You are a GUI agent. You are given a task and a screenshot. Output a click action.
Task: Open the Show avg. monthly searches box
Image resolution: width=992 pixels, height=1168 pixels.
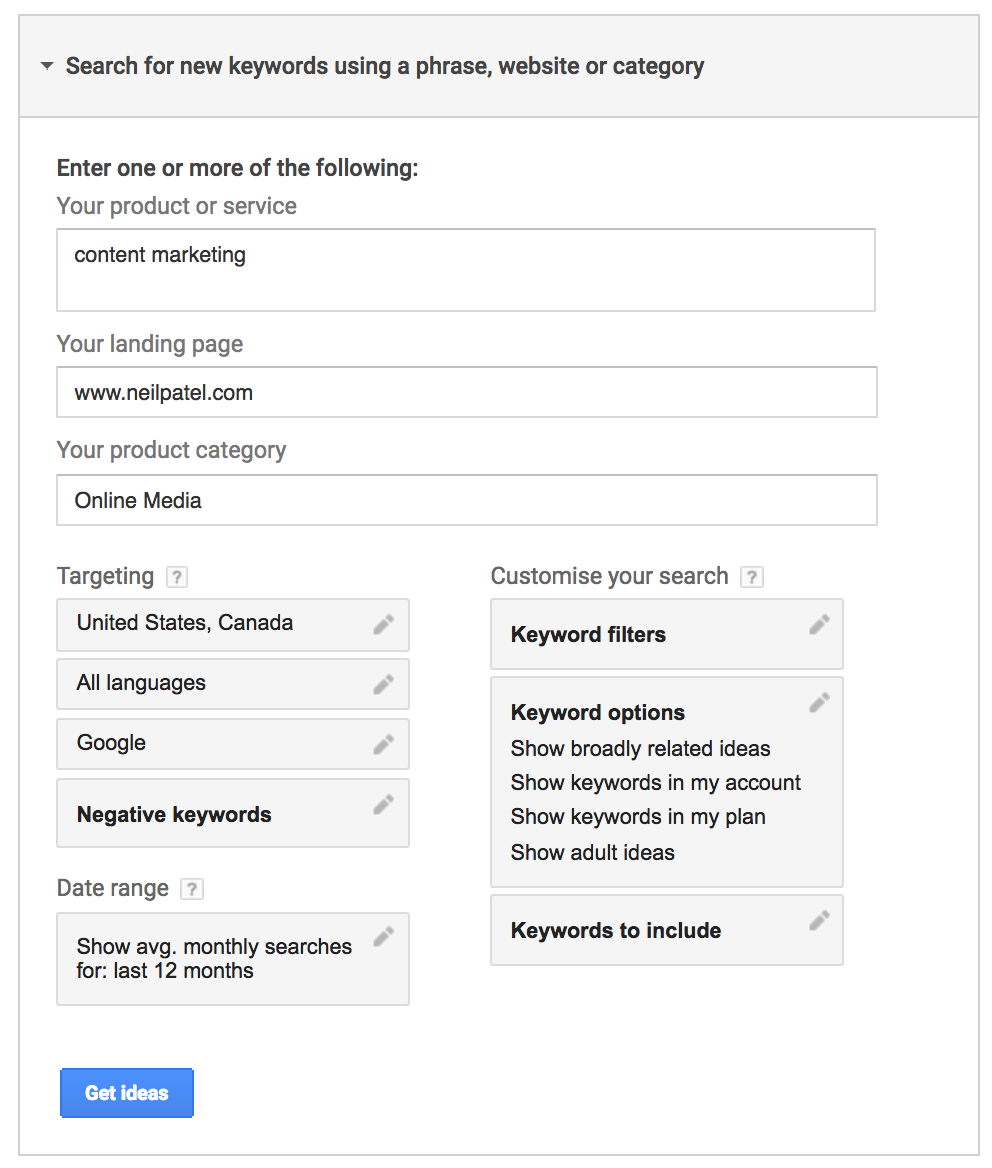(214, 958)
